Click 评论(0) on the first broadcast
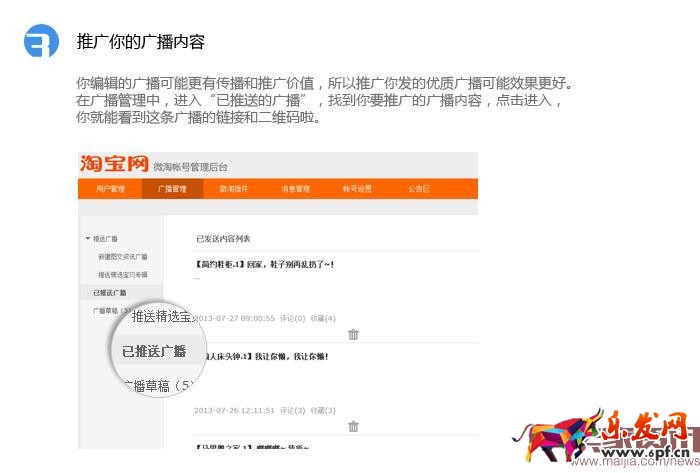 [293, 318]
